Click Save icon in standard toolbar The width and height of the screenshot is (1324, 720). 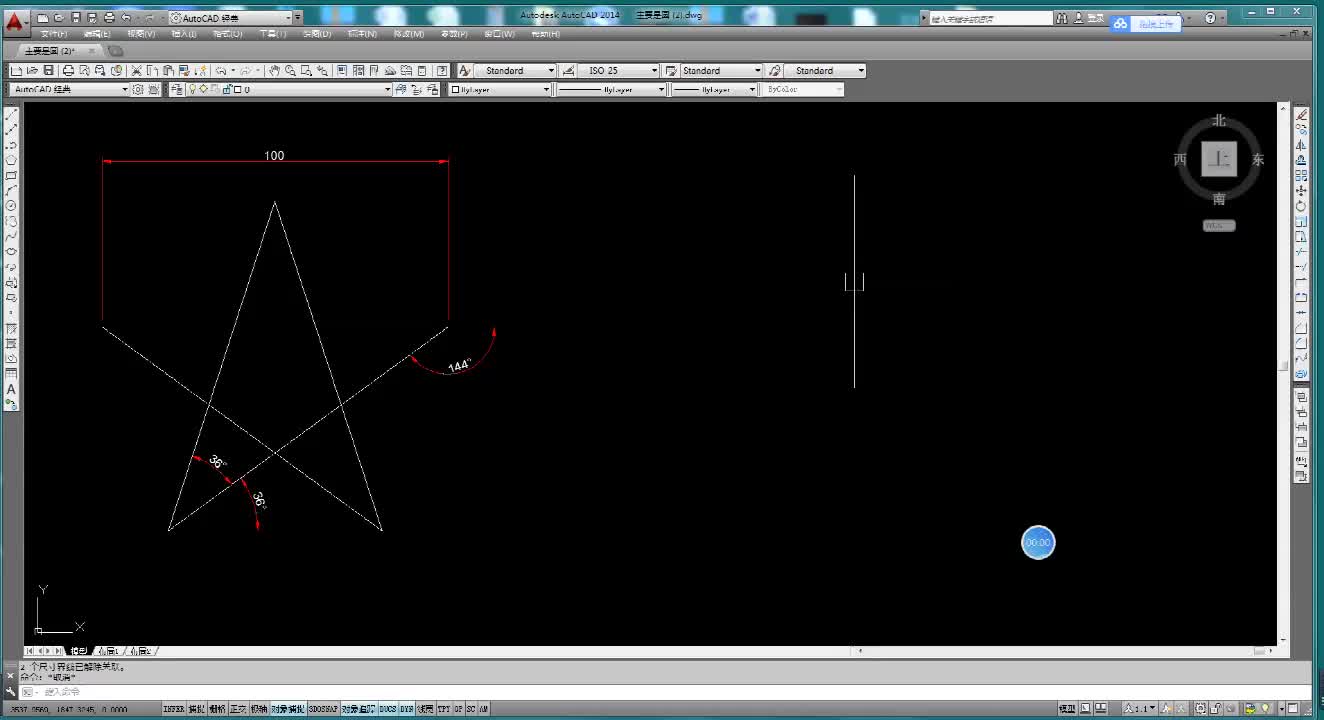point(49,70)
